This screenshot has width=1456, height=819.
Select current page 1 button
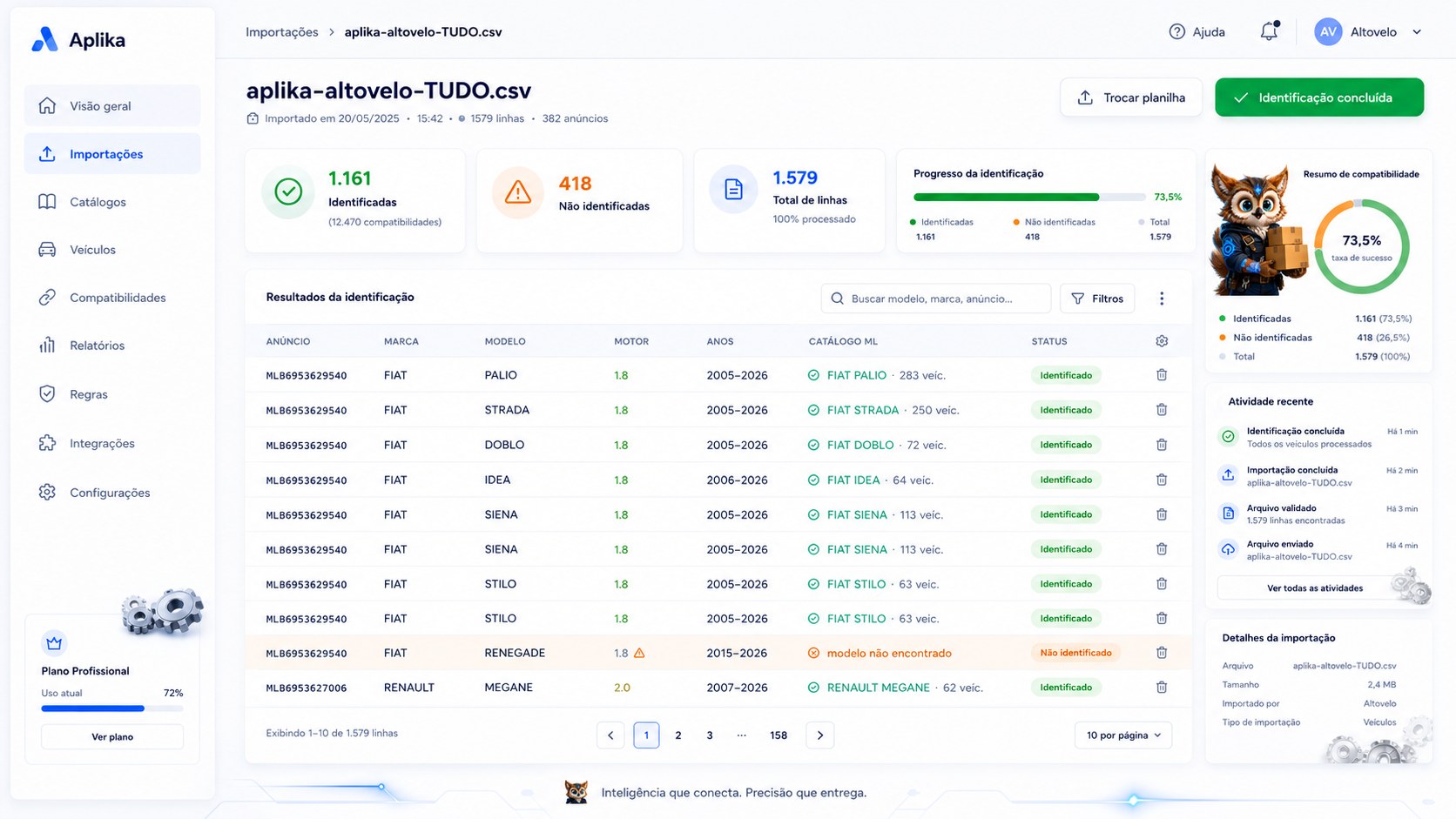(646, 735)
